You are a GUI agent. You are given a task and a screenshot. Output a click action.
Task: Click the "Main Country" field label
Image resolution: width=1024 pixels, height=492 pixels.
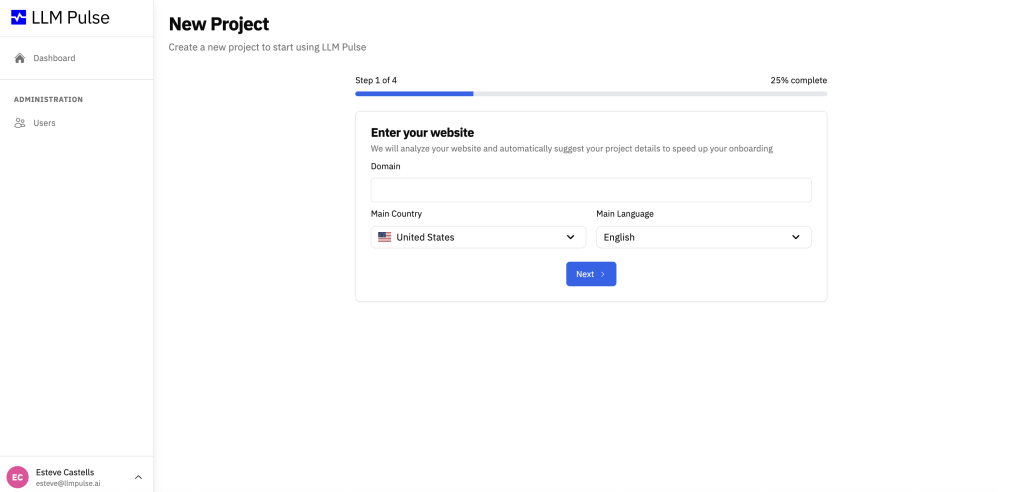(396, 214)
